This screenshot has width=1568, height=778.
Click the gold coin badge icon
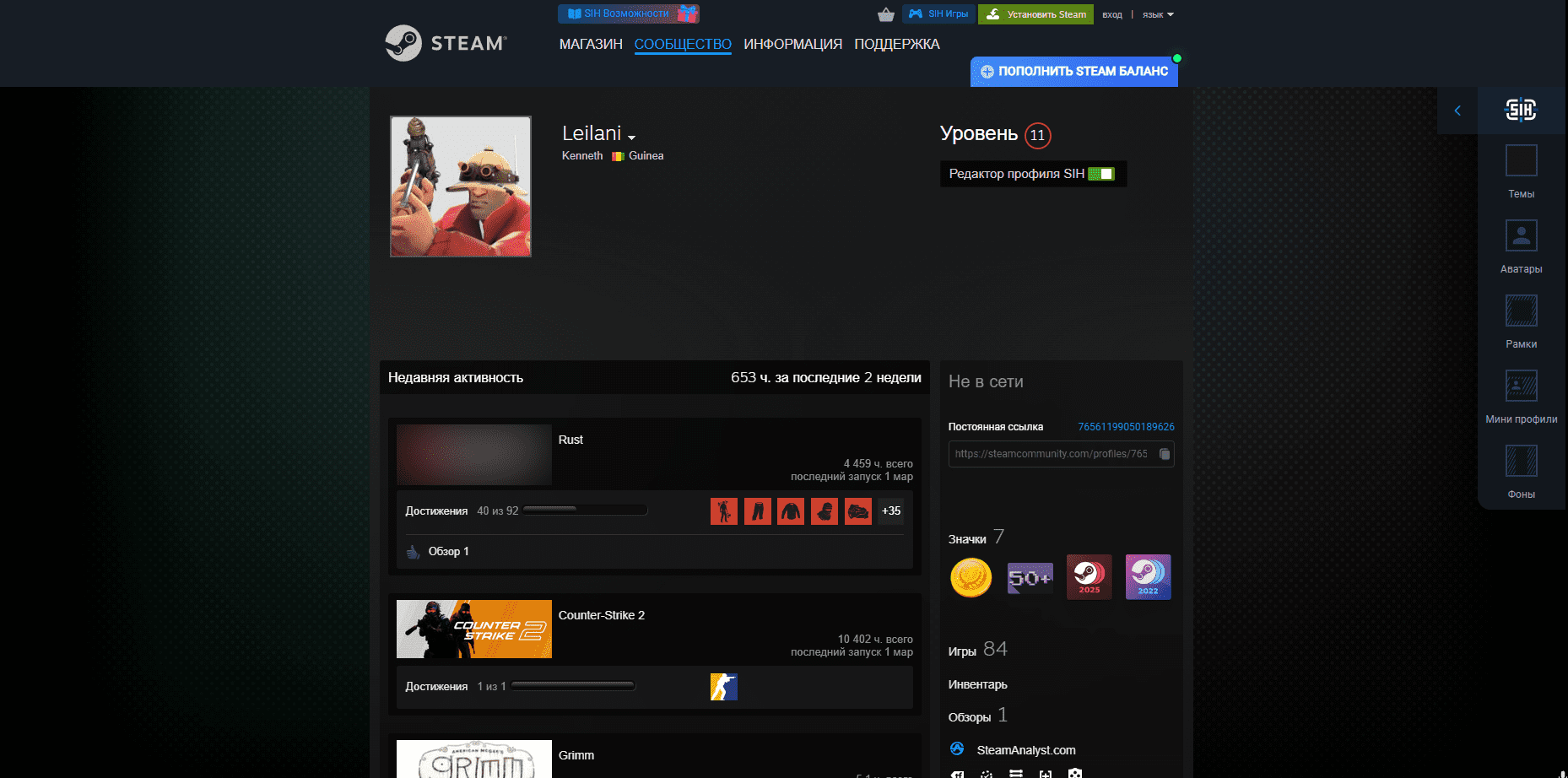(x=971, y=578)
